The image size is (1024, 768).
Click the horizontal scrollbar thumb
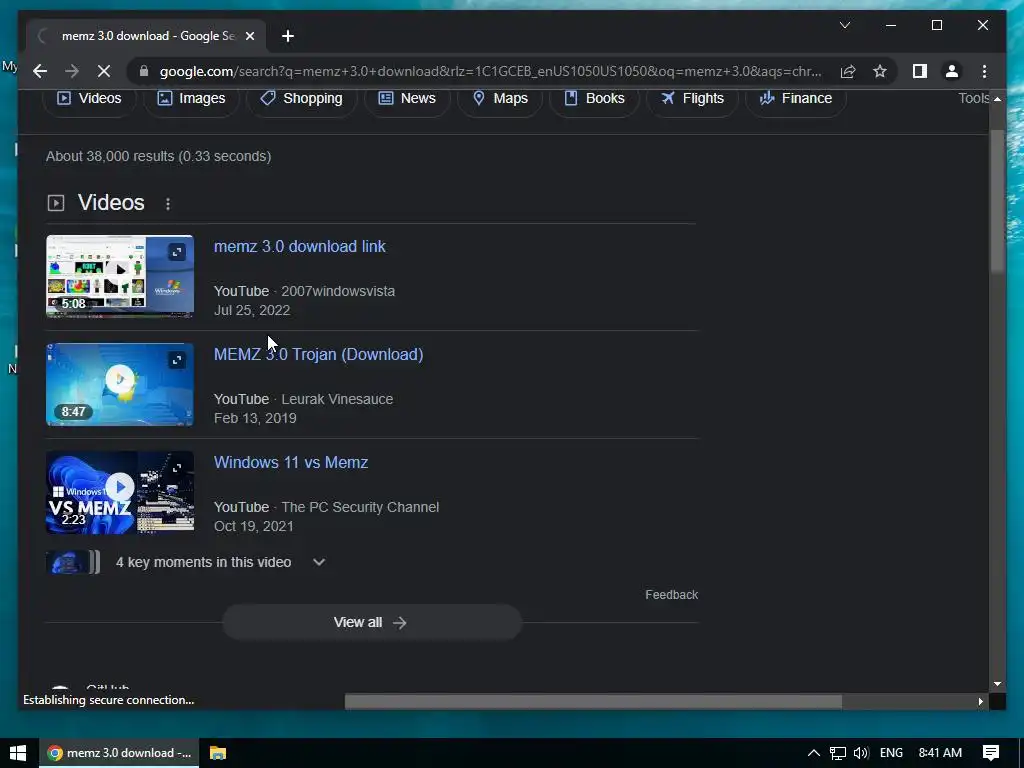(593, 701)
